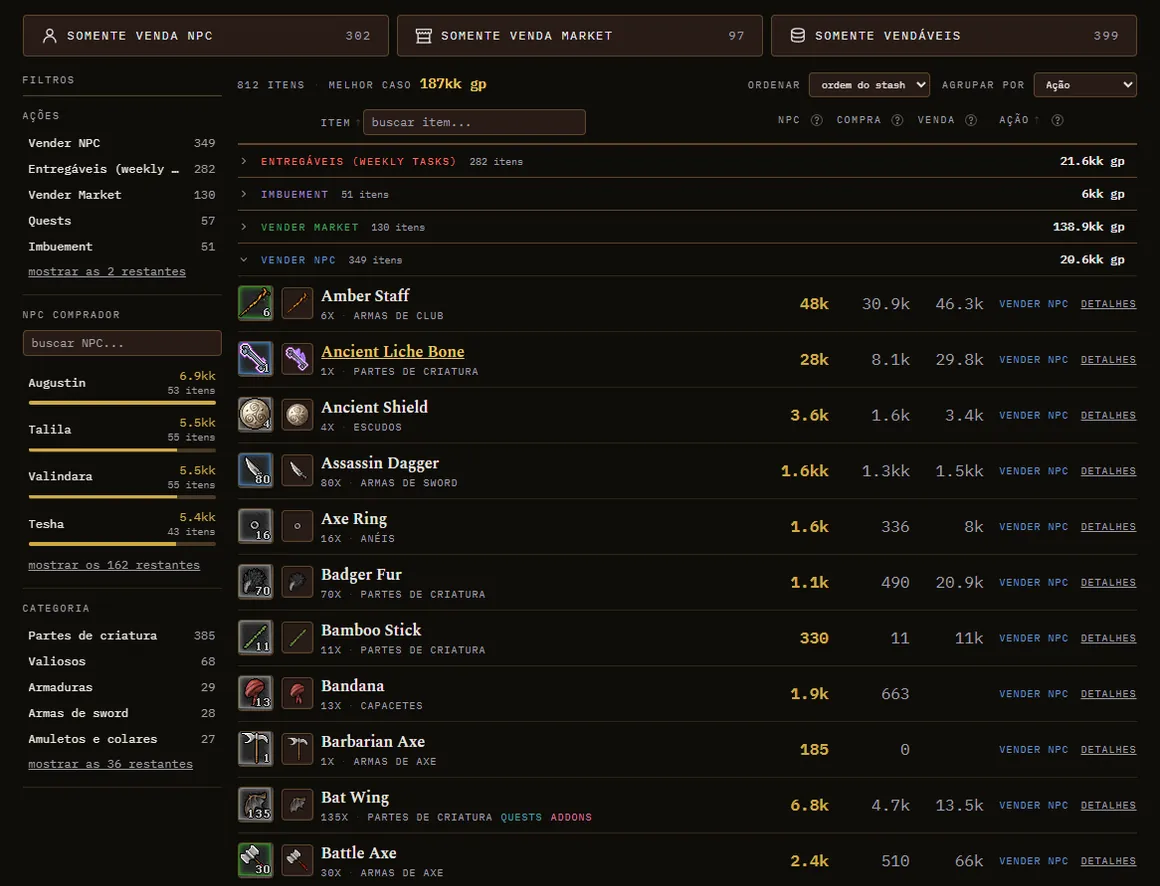Click the small Assassin Dagger item icon
Screen dimensions: 1160x886
point(297,470)
